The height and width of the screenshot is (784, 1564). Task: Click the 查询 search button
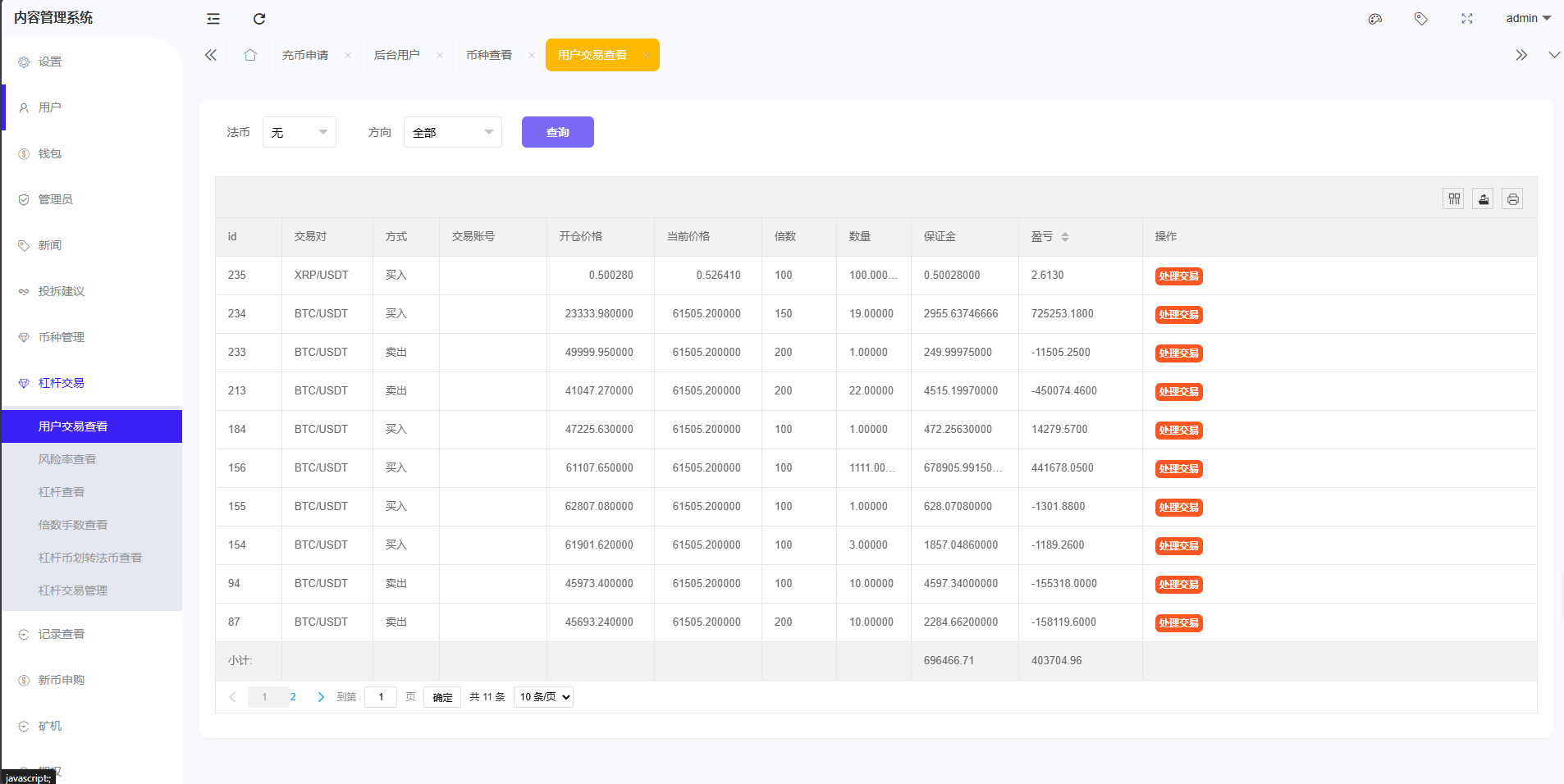tap(557, 132)
